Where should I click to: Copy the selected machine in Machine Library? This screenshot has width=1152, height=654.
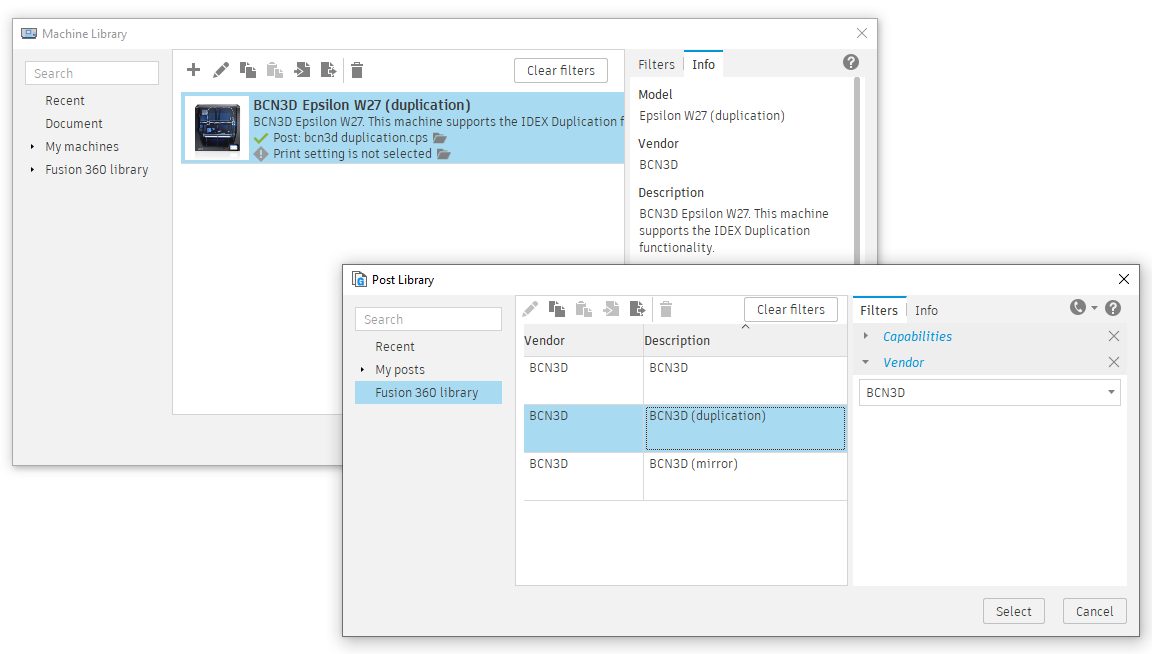click(x=248, y=70)
